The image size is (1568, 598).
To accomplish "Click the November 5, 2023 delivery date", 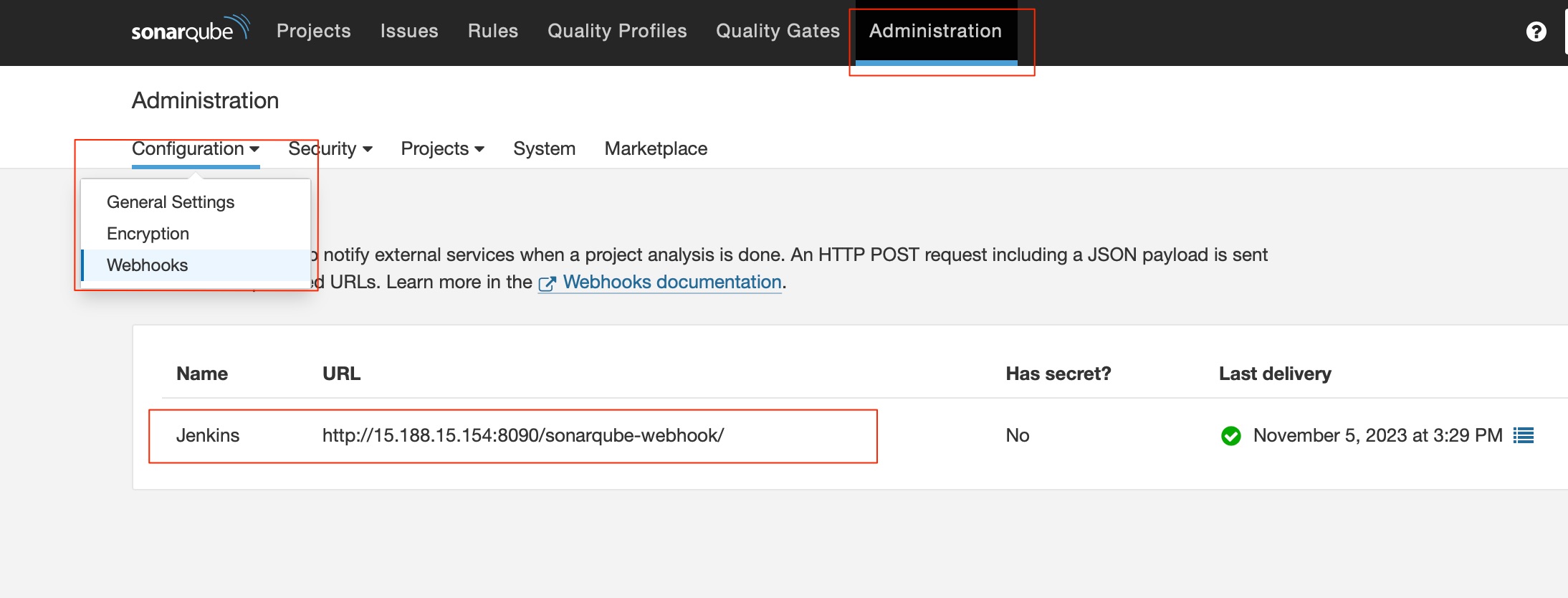I will (1377, 435).
